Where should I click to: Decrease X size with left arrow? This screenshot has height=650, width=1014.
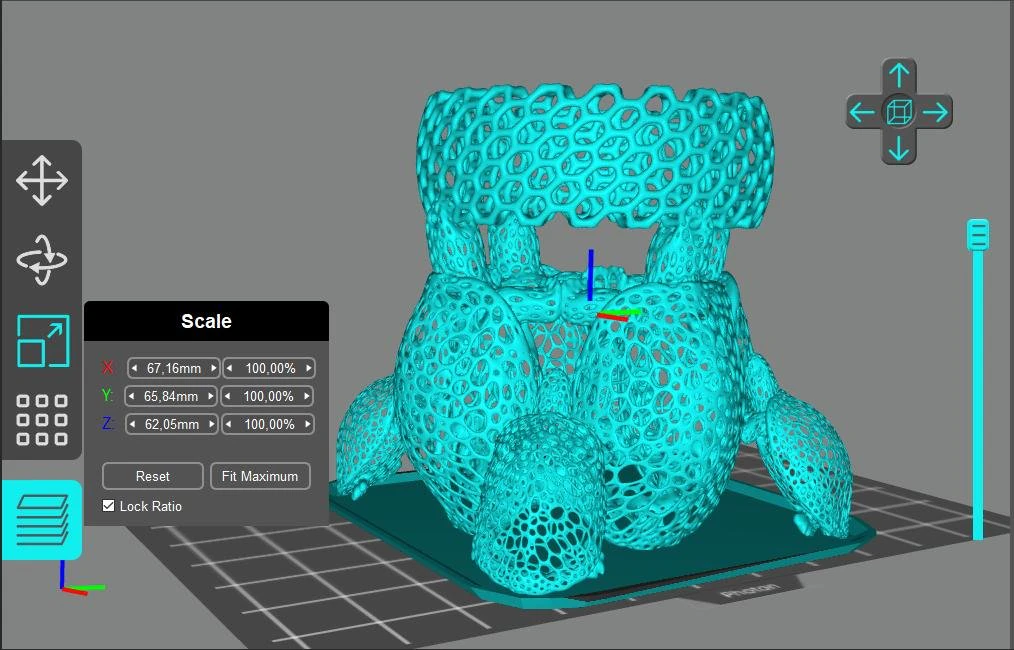click(134, 368)
